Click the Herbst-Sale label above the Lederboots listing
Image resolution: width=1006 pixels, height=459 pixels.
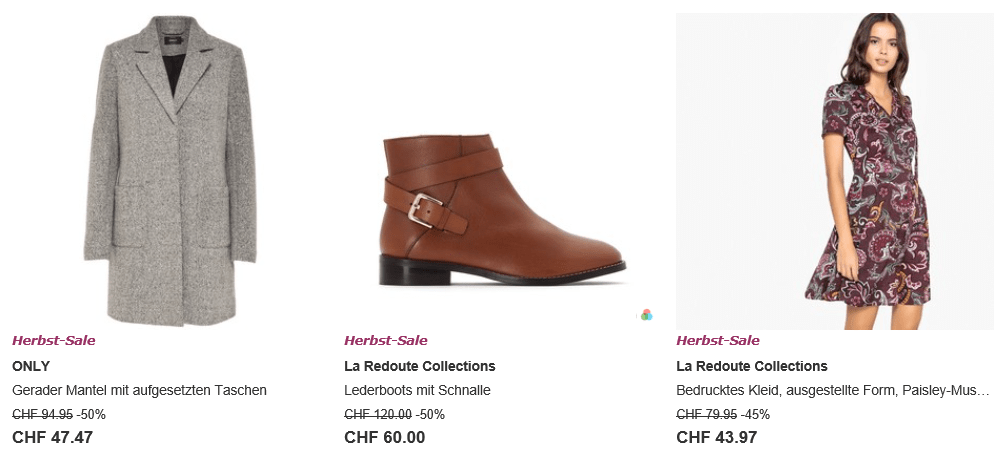[x=385, y=341]
